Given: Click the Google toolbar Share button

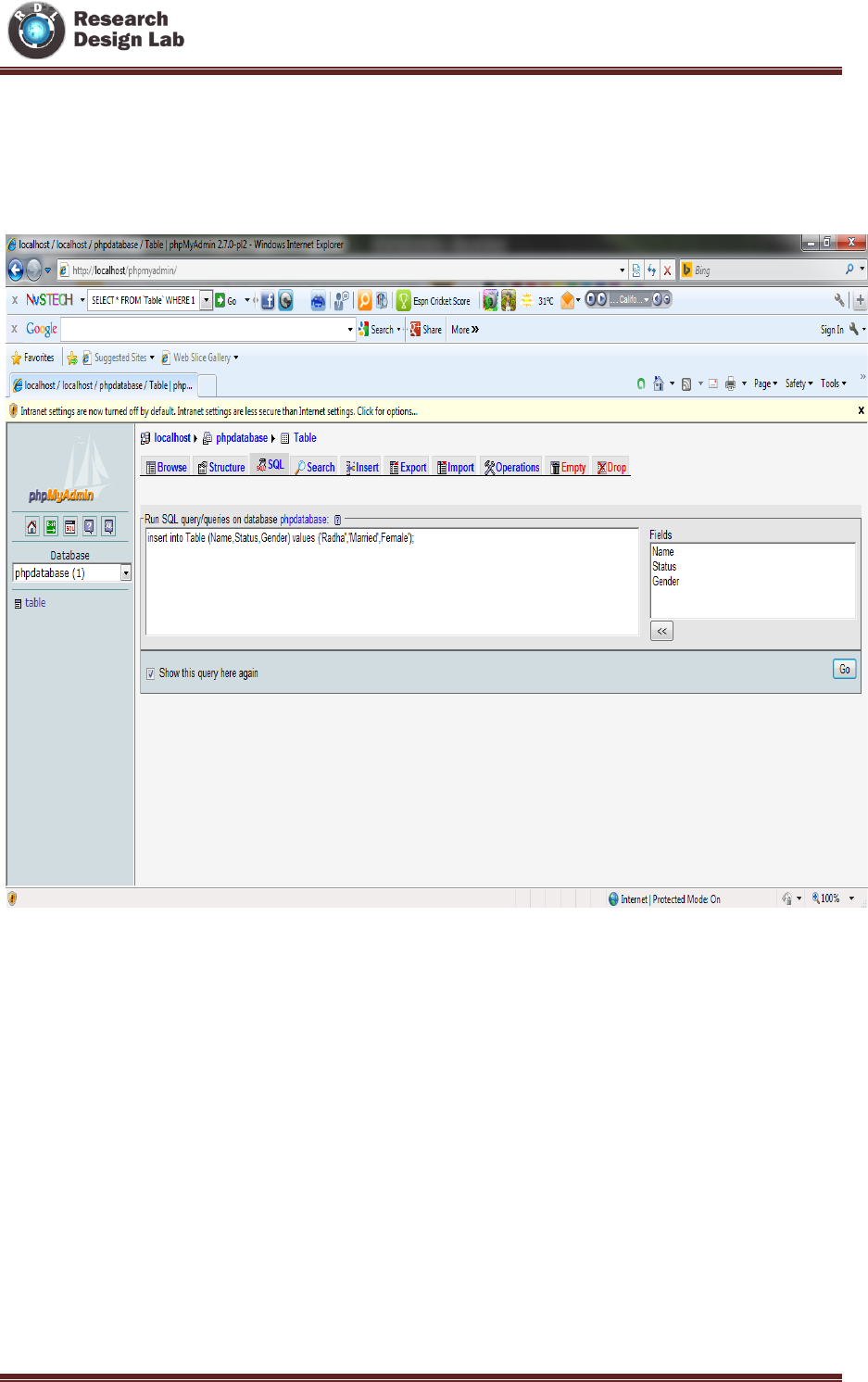Looking at the screenshot, I should (426, 330).
